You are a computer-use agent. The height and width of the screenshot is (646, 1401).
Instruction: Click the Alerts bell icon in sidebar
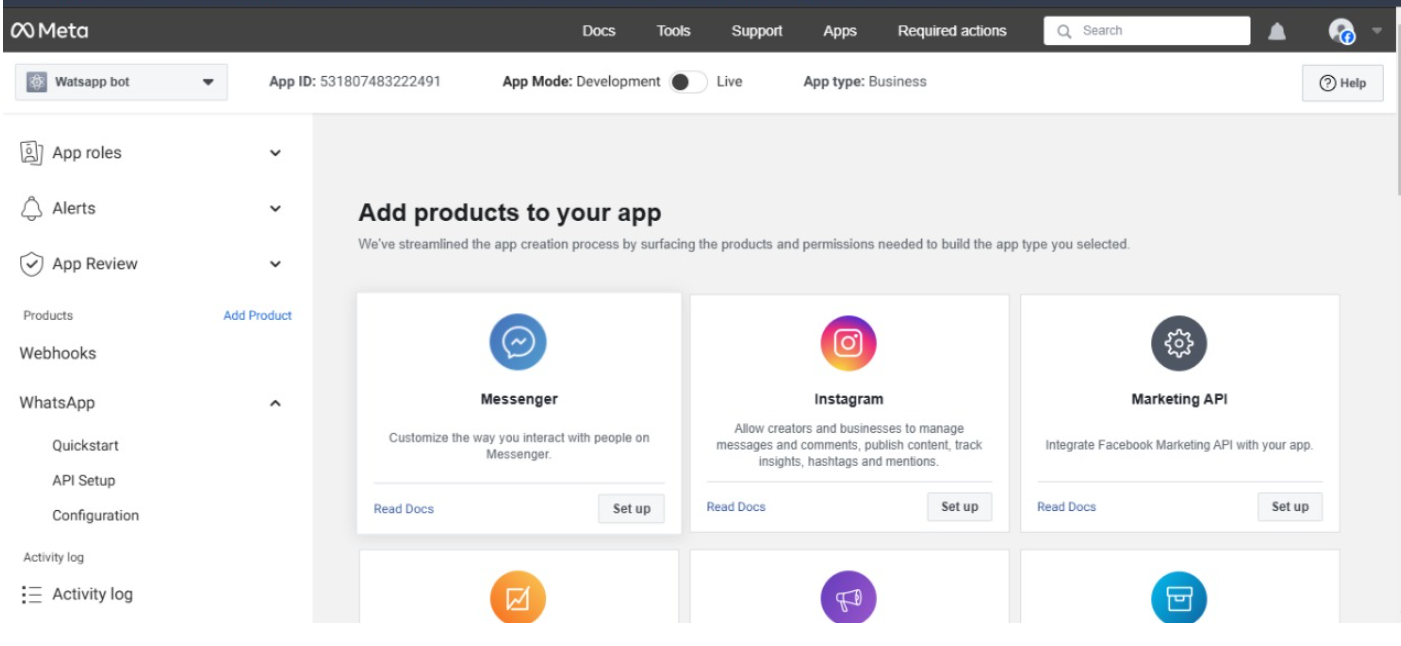tap(31, 207)
